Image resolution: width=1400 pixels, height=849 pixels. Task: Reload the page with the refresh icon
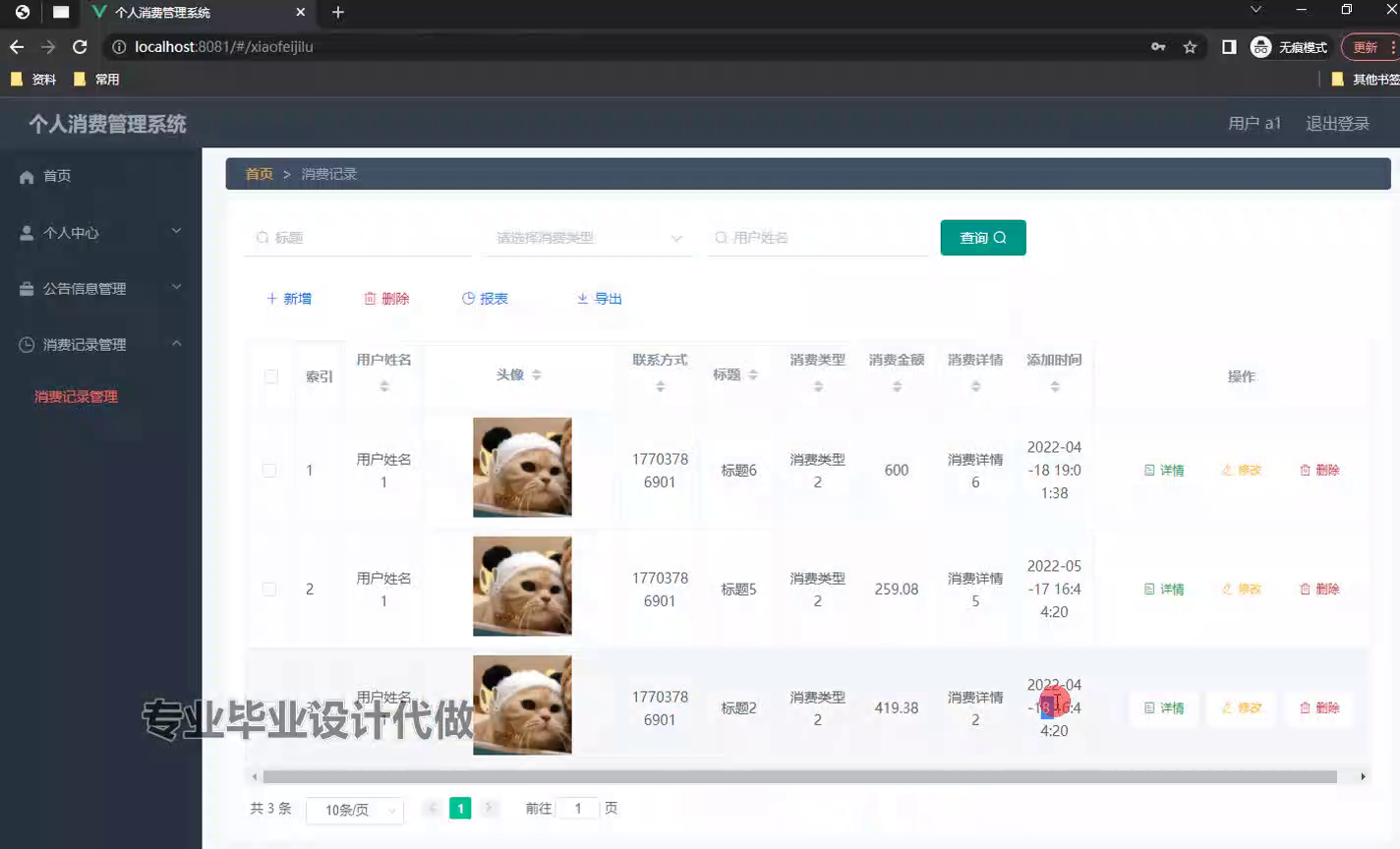pos(80,47)
